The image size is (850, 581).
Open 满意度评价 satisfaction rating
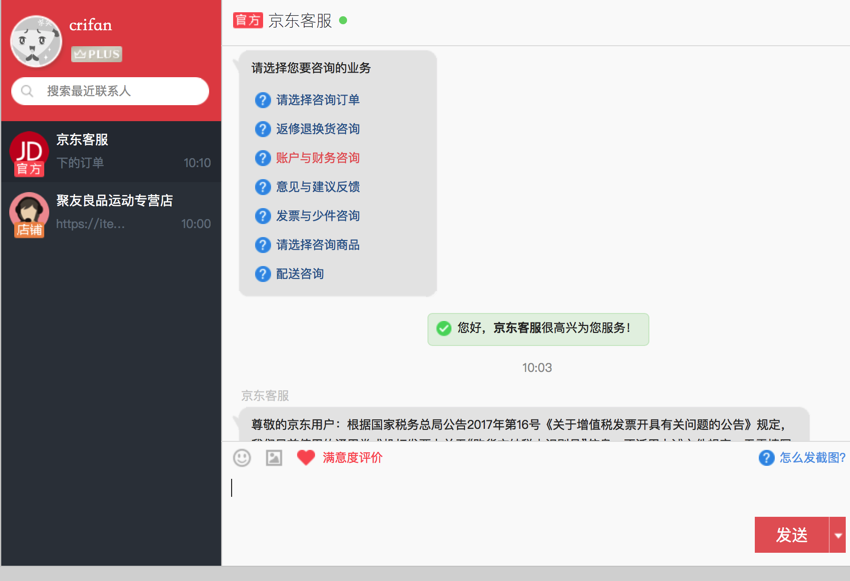(x=352, y=458)
